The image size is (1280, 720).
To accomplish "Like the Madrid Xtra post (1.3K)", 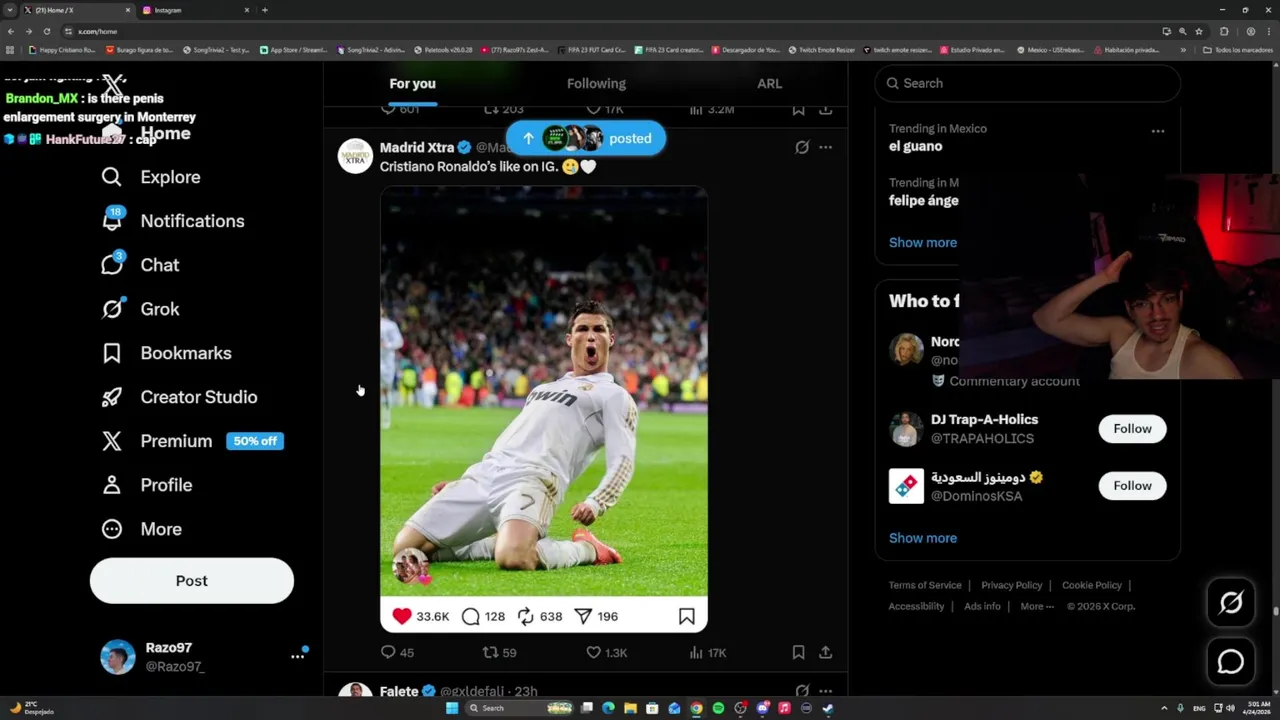I will [606, 652].
